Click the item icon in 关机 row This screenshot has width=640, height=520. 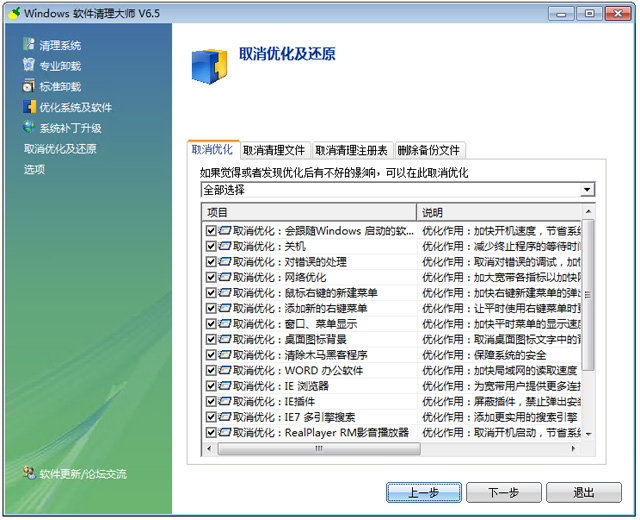pos(224,246)
